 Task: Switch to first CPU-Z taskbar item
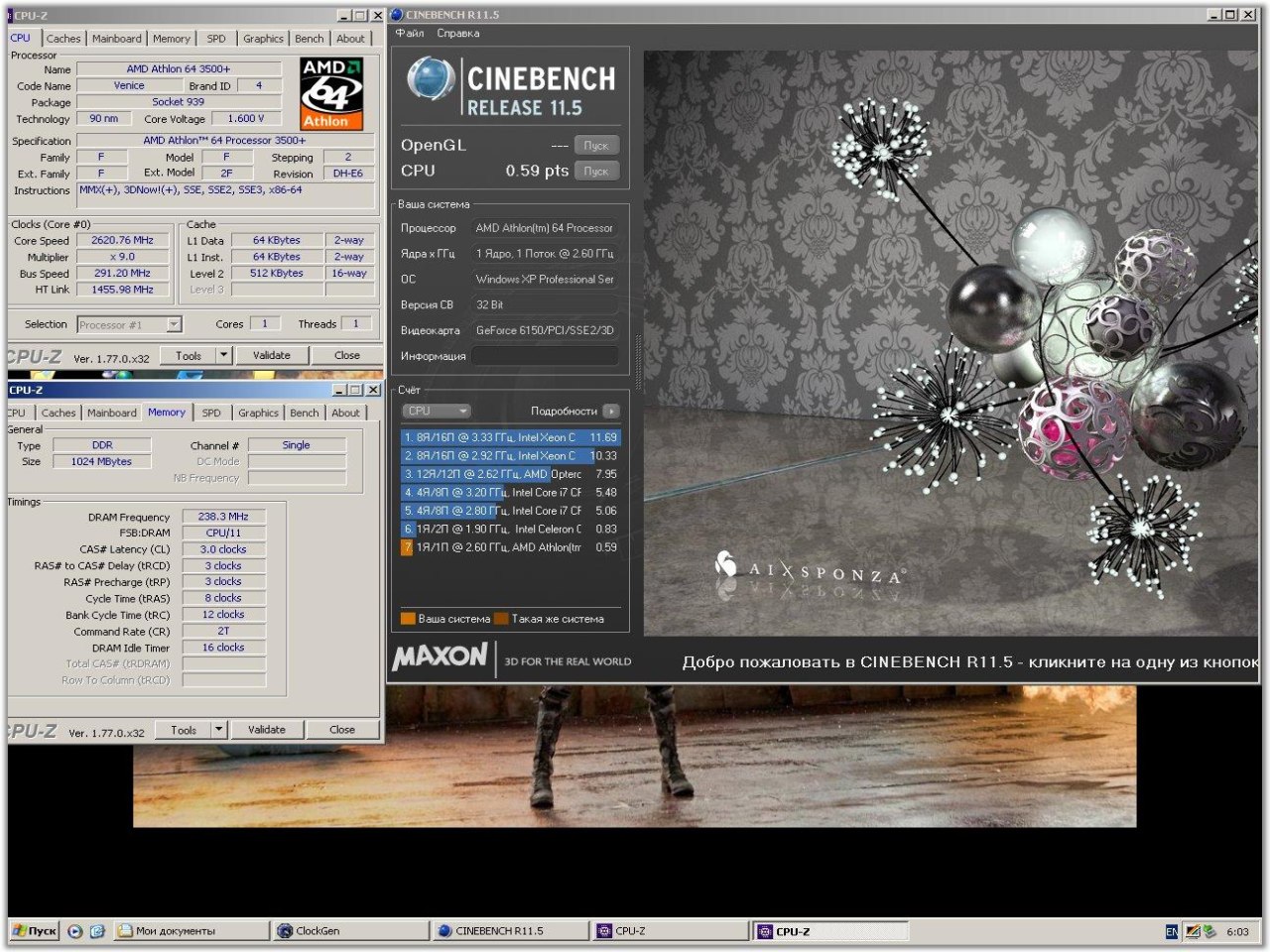(671, 931)
